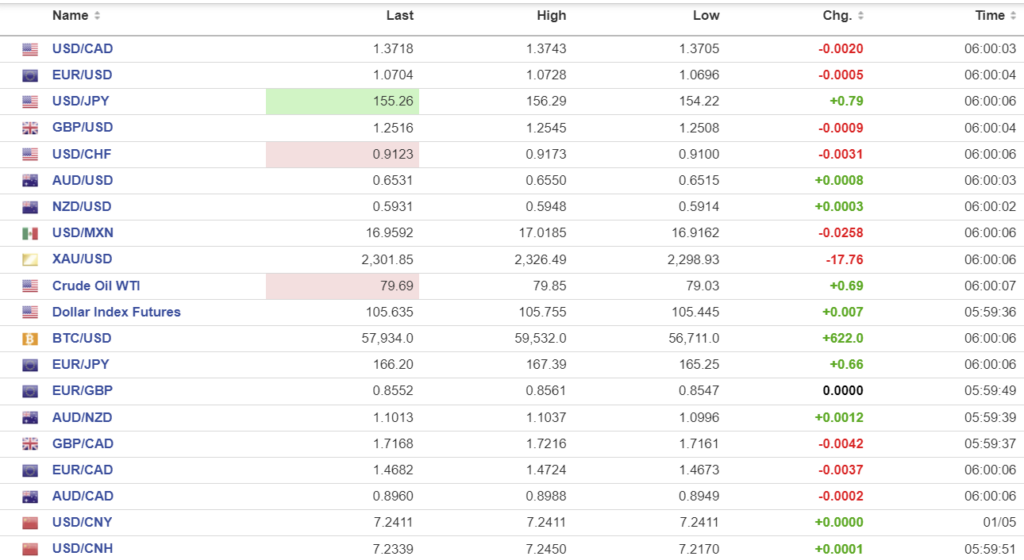Click the Bitcoin icon next to BTC/USD

click(x=30, y=338)
